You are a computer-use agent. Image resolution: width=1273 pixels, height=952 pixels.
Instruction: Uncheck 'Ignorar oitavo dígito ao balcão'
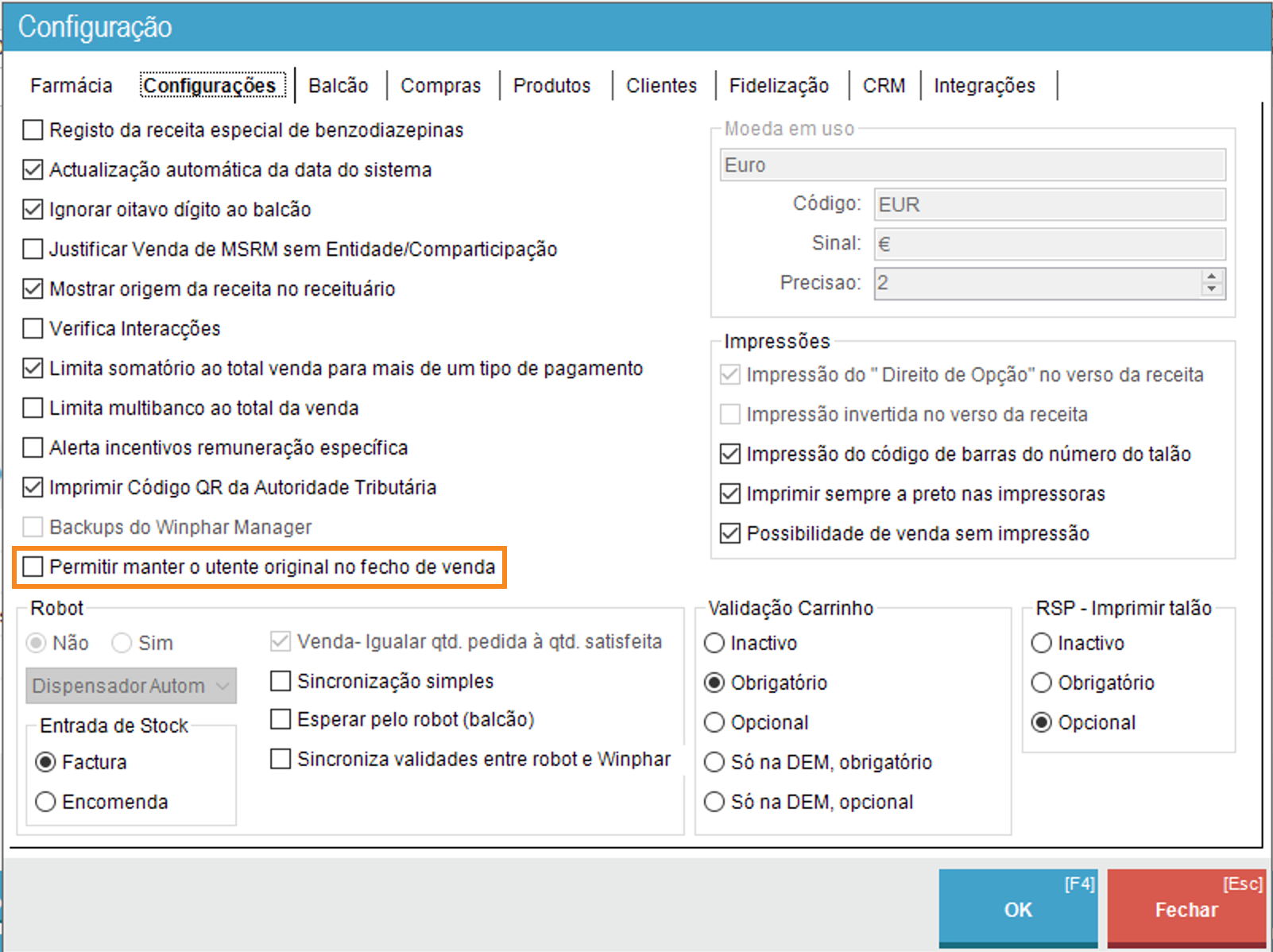tap(33, 209)
